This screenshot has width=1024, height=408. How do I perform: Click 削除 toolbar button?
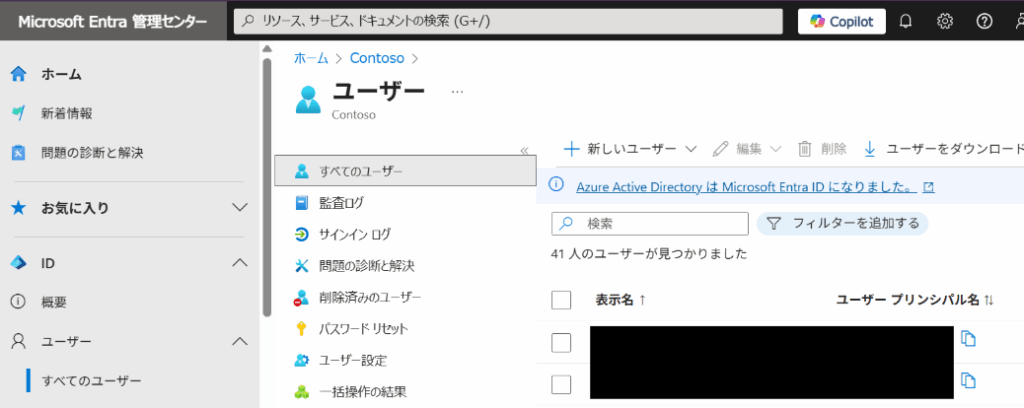tap(822, 149)
